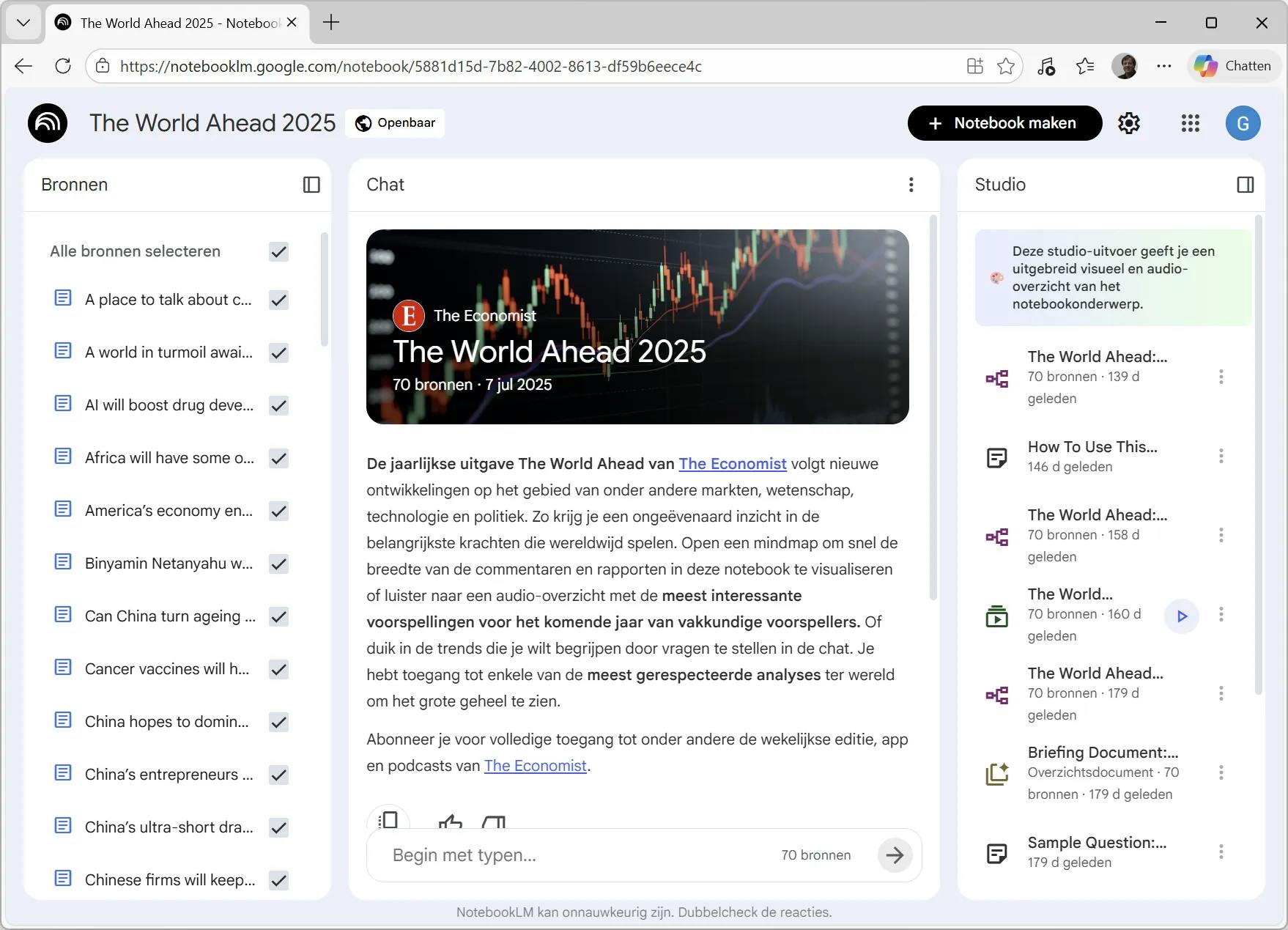
Task: Click the NotebookLM logo icon
Action: 48,123
